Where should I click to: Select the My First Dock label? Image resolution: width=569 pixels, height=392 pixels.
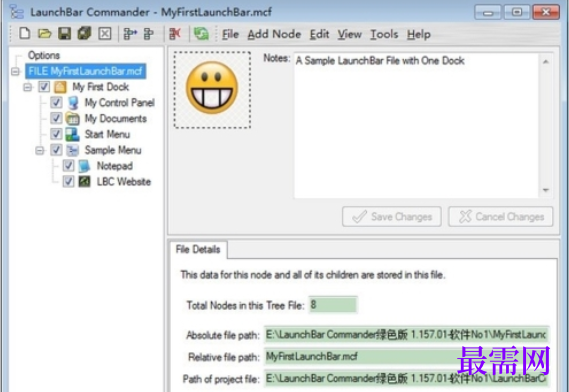101,87
